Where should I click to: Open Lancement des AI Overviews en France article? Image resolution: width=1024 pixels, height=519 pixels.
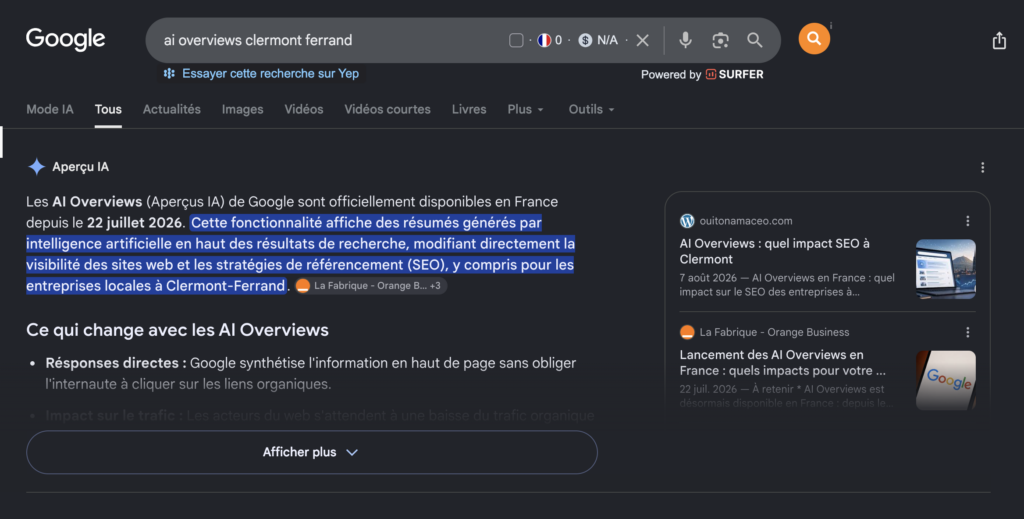tap(782, 363)
